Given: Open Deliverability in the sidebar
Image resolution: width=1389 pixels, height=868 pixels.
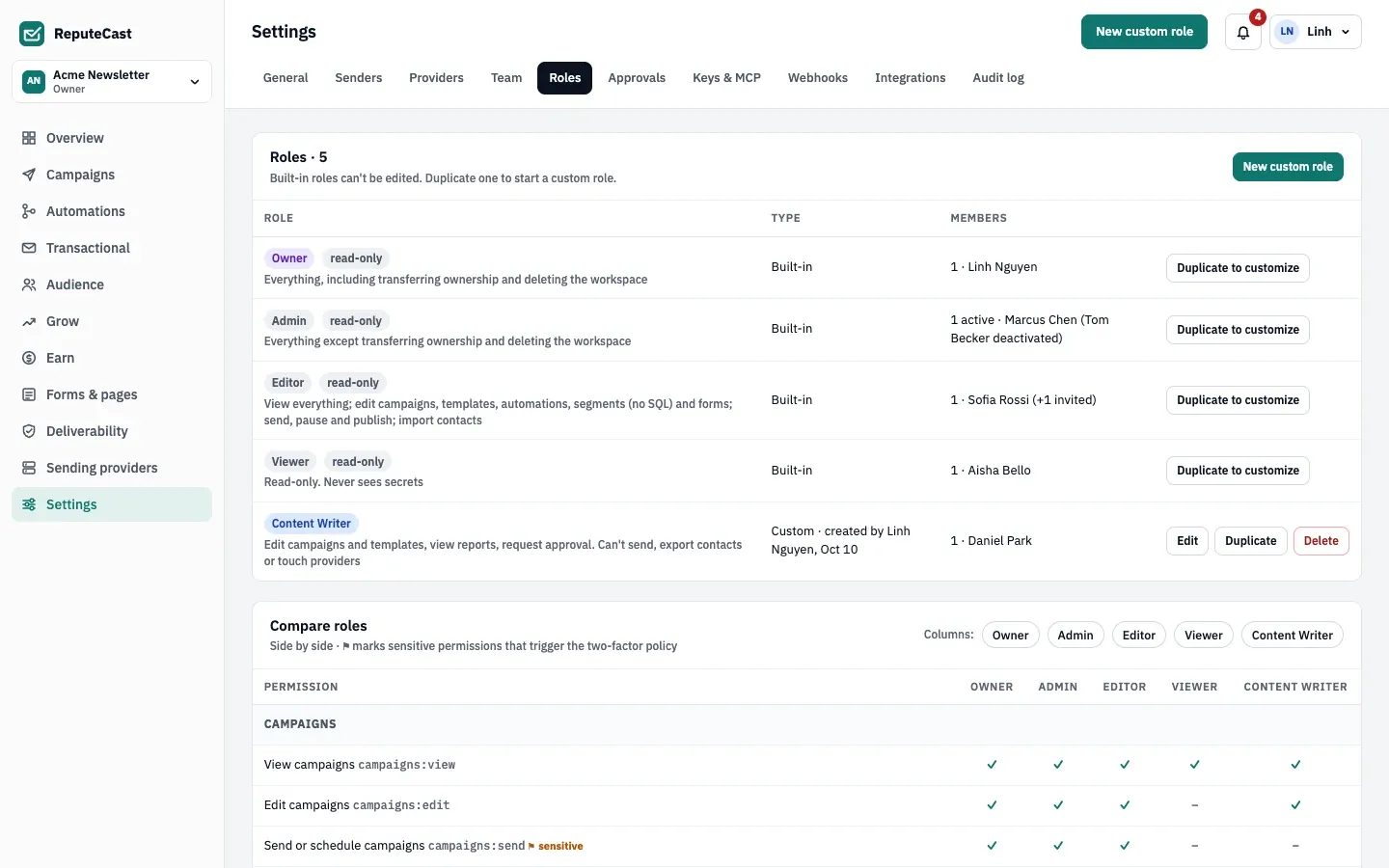Looking at the screenshot, I should pyautogui.click(x=112, y=431).
